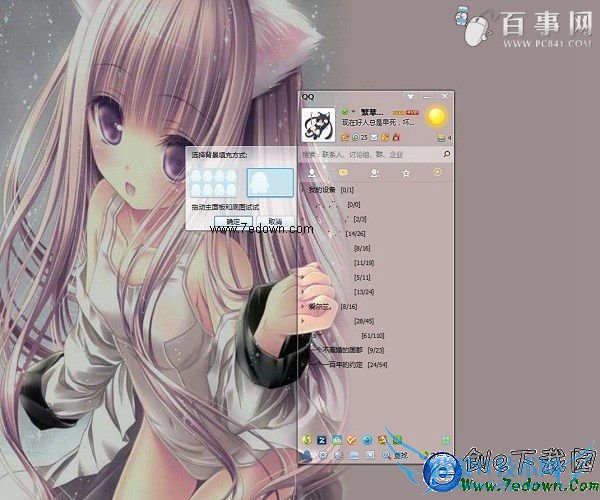The height and width of the screenshot is (500, 600).
Task: Expand the contact group showing [13/24]
Action: click(376, 292)
